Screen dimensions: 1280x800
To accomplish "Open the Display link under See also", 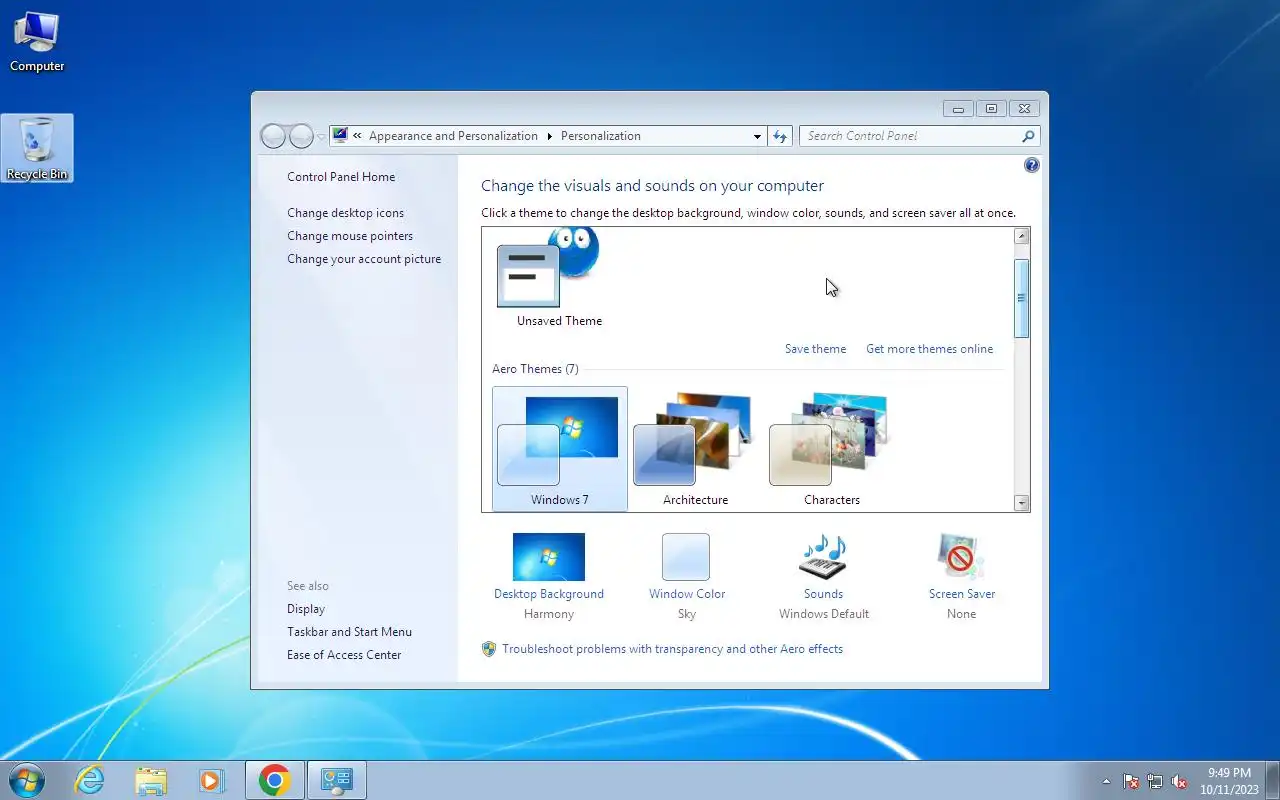I will coord(306,609).
